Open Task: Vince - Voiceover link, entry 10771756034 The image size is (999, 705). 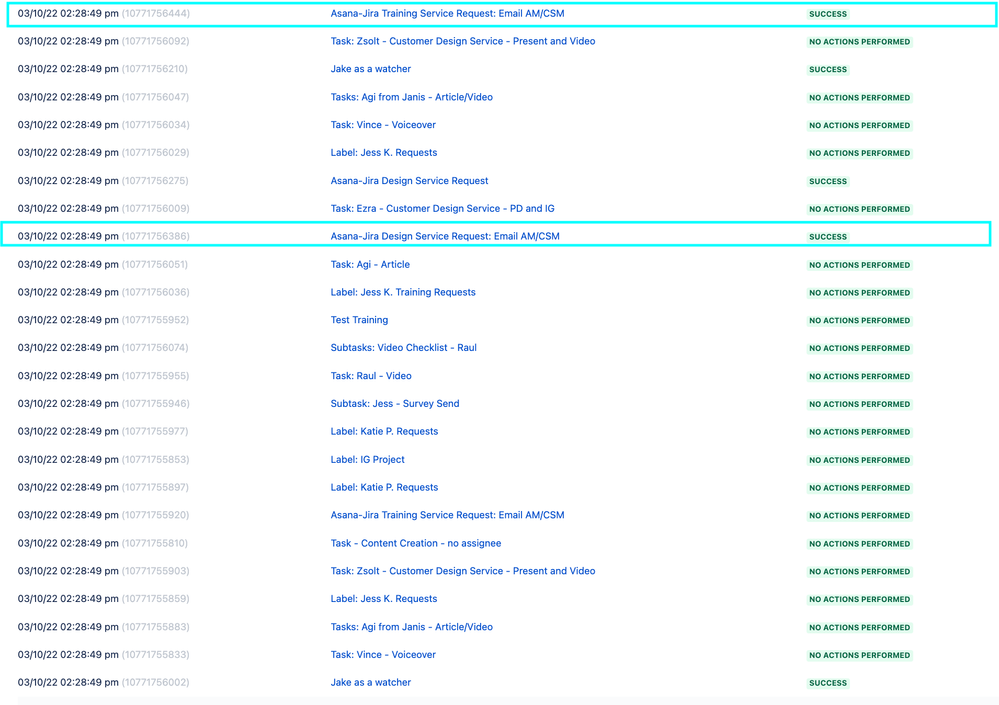pos(383,125)
